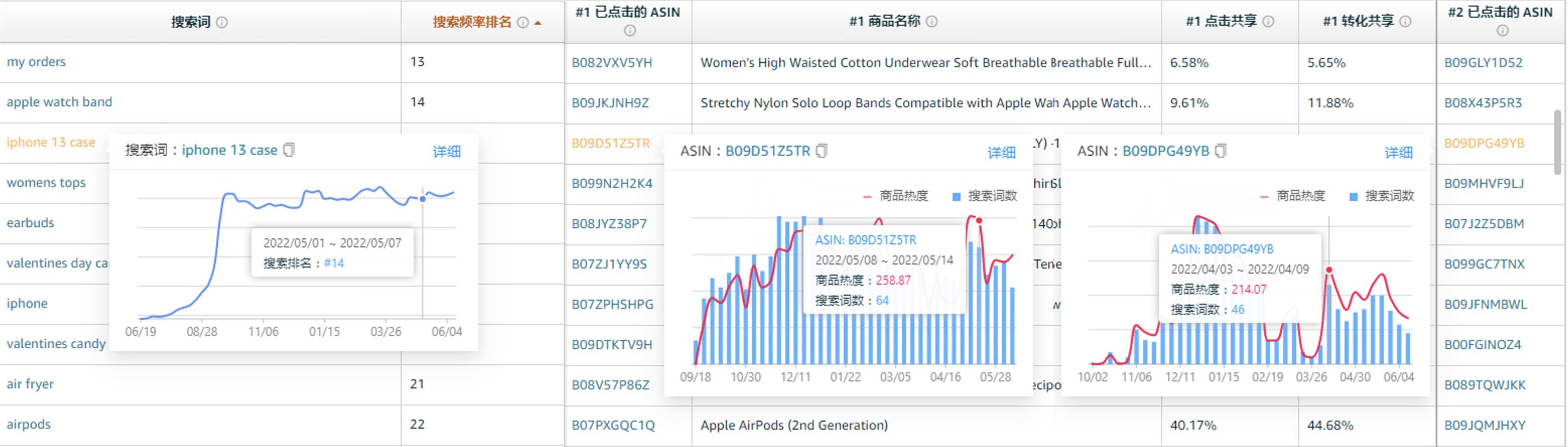Click info icon under #1 已点击的 ASIN

(630, 30)
